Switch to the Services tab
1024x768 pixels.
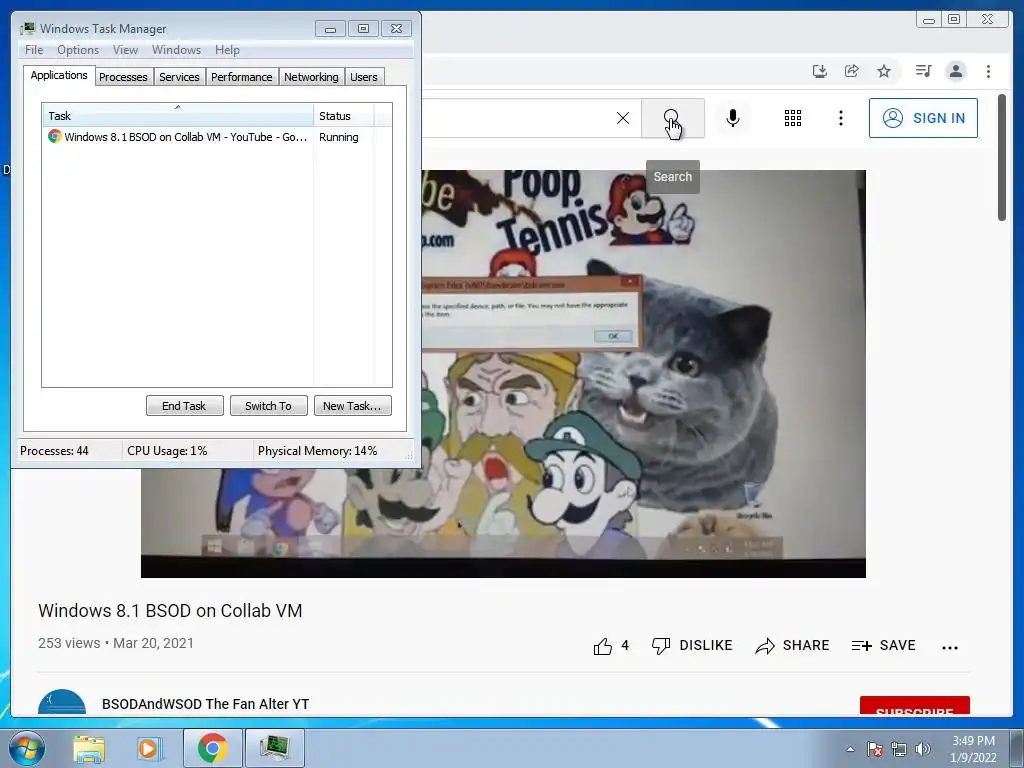(x=180, y=77)
